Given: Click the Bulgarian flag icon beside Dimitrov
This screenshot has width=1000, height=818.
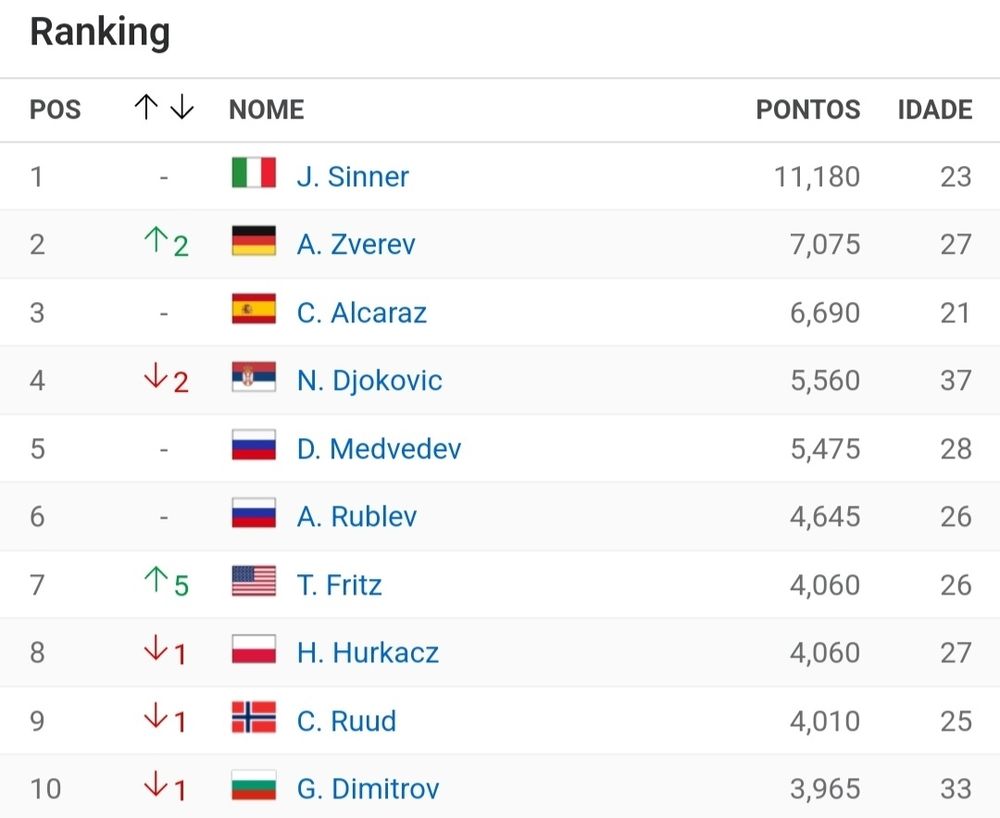Looking at the screenshot, I should click(254, 785).
